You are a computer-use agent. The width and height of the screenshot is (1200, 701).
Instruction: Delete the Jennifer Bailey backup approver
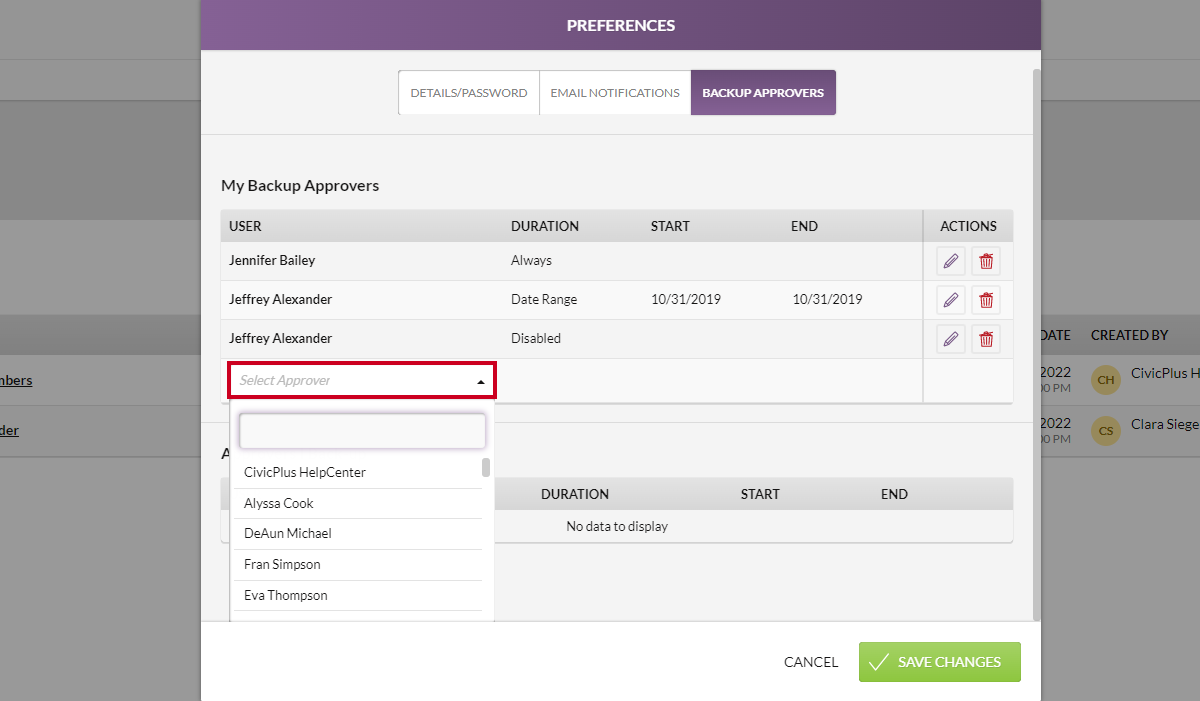point(986,262)
